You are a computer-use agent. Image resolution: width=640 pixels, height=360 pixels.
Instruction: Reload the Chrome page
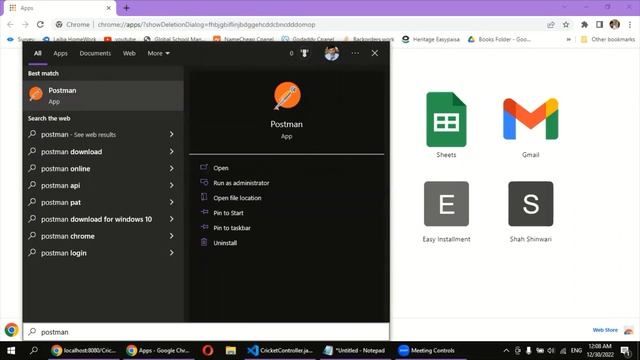coord(40,24)
